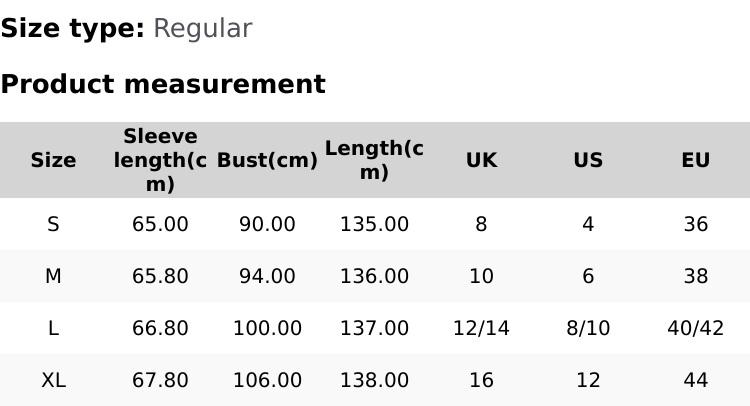Select the Bust(cm) column header
The height and width of the screenshot is (406, 750).
pyautogui.click(x=267, y=160)
